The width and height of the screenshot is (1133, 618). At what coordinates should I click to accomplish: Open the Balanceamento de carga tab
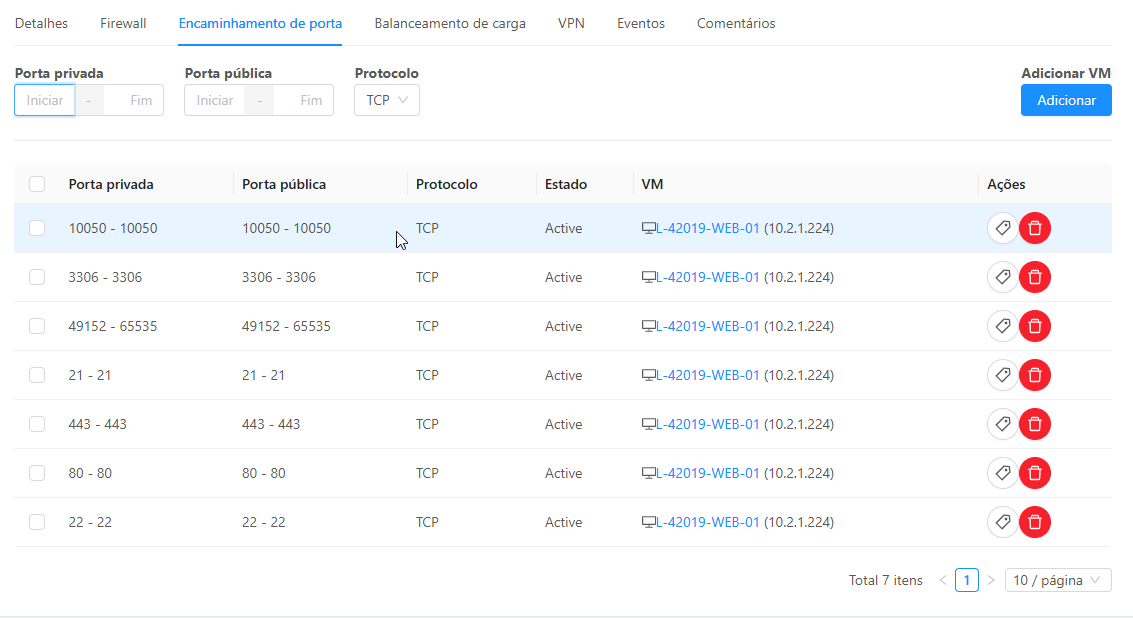(450, 23)
